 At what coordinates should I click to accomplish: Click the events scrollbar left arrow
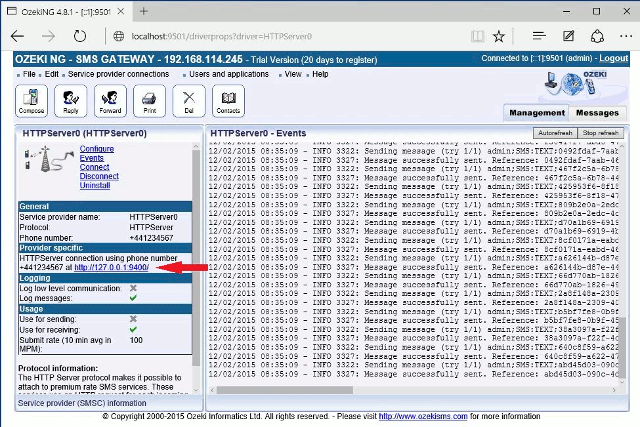point(212,390)
